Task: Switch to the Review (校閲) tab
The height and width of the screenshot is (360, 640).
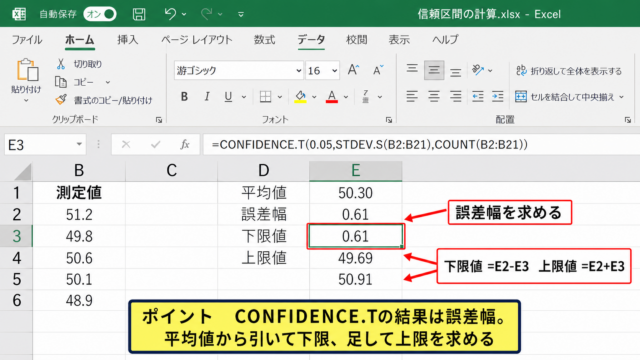Action: click(x=357, y=40)
